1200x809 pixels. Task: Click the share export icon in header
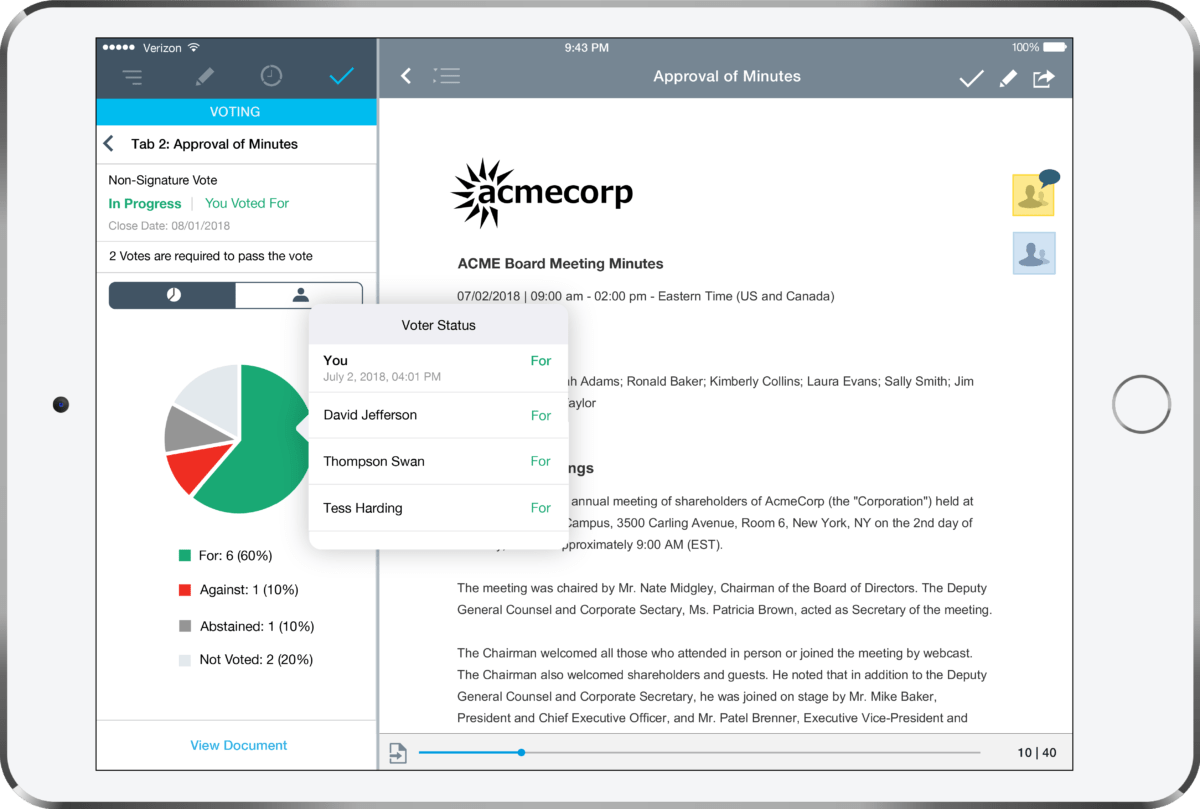[x=1043, y=78]
